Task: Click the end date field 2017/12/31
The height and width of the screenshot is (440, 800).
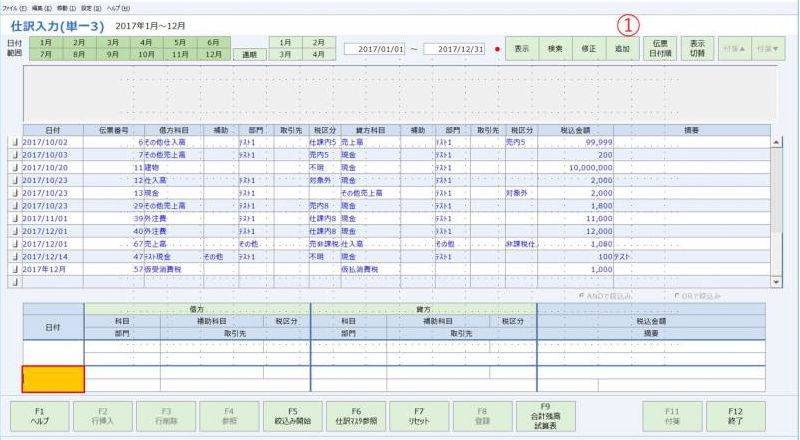Action: coord(454,49)
